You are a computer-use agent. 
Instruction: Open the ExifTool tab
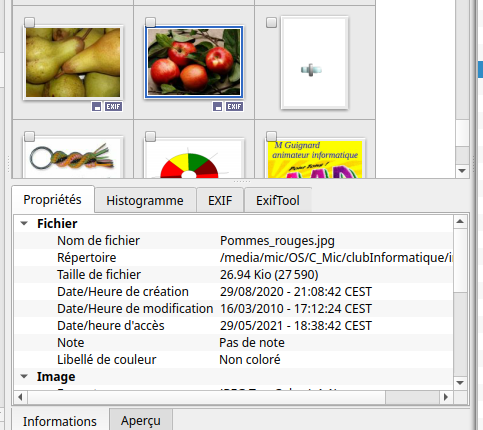pos(278,201)
